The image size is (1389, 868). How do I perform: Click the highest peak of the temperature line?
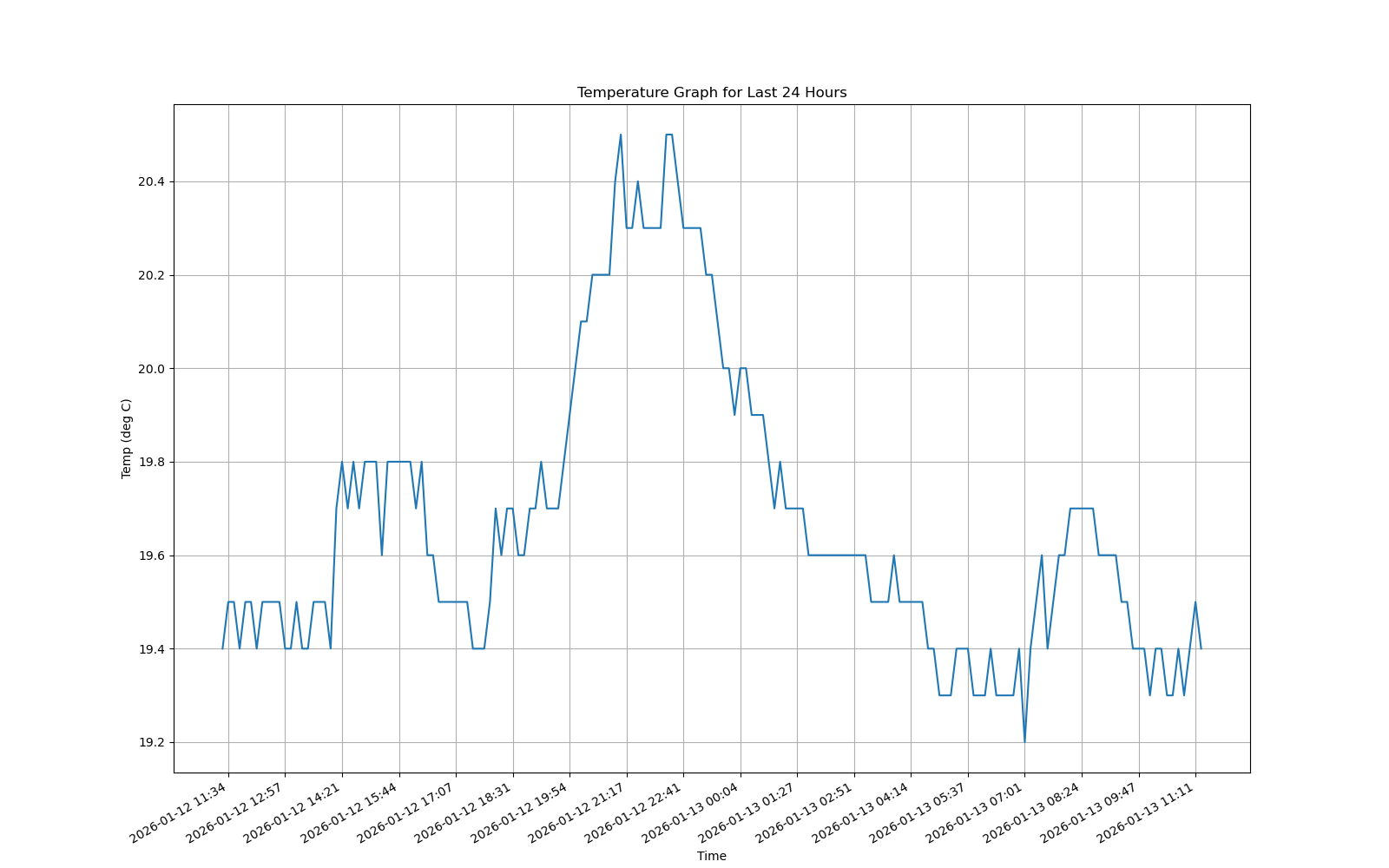click(621, 136)
